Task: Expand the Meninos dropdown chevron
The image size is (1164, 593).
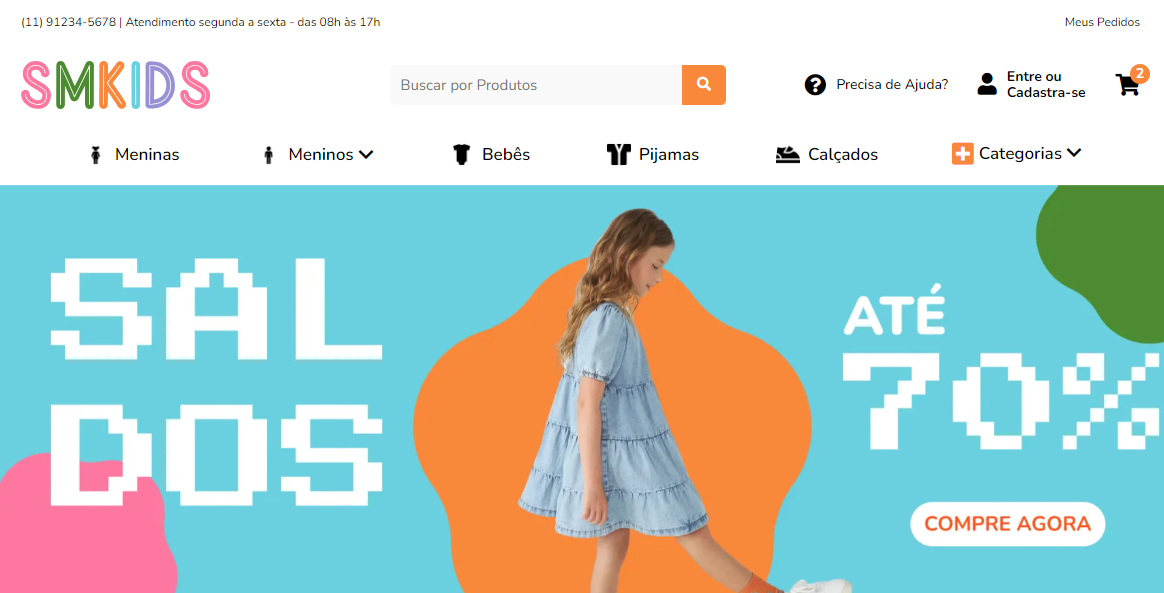Action: click(366, 154)
